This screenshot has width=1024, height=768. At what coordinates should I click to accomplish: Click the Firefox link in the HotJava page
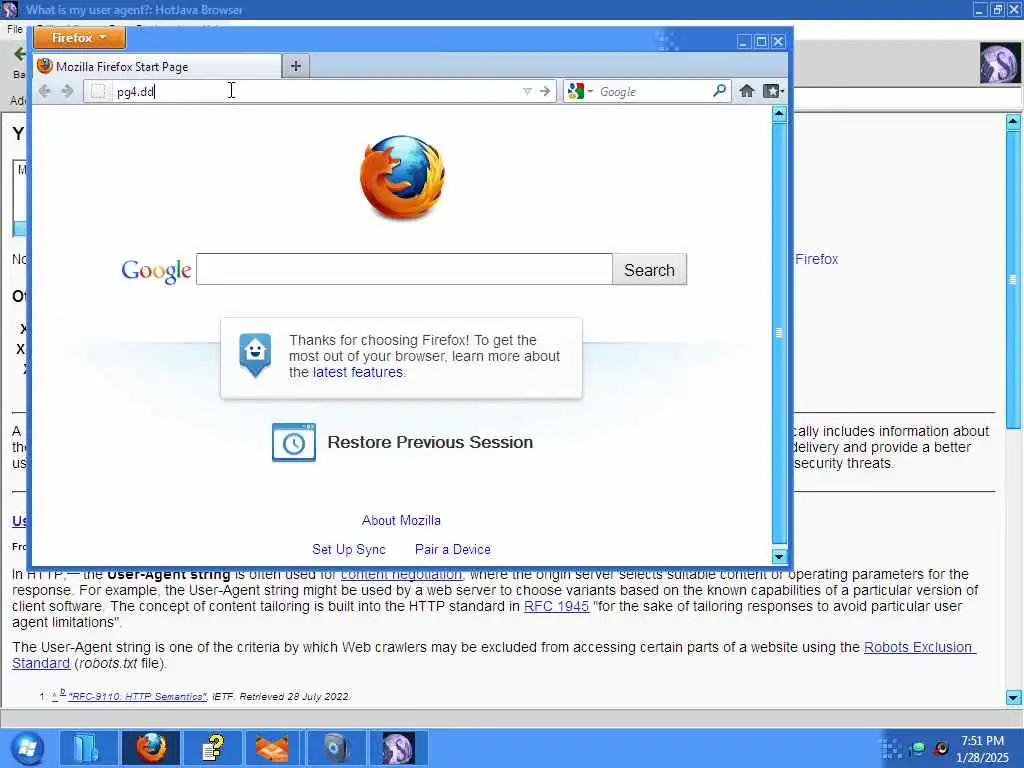click(x=816, y=259)
